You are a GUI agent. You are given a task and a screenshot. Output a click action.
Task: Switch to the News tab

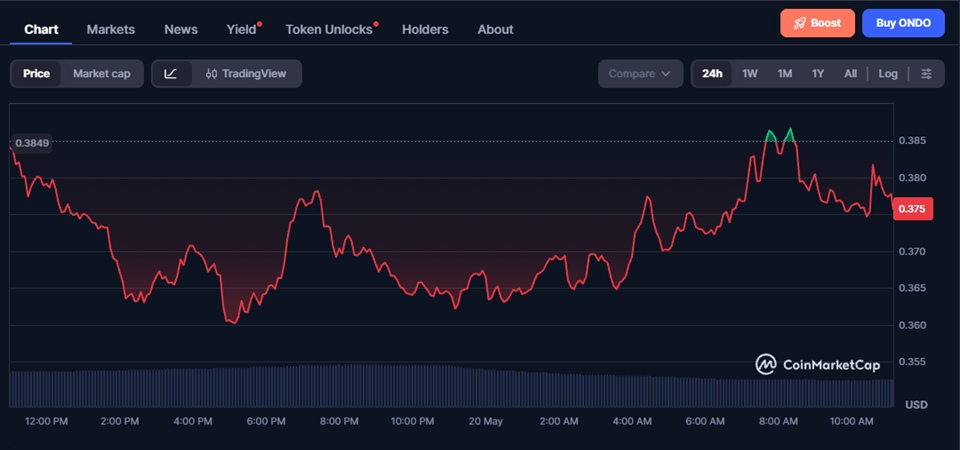coord(181,29)
